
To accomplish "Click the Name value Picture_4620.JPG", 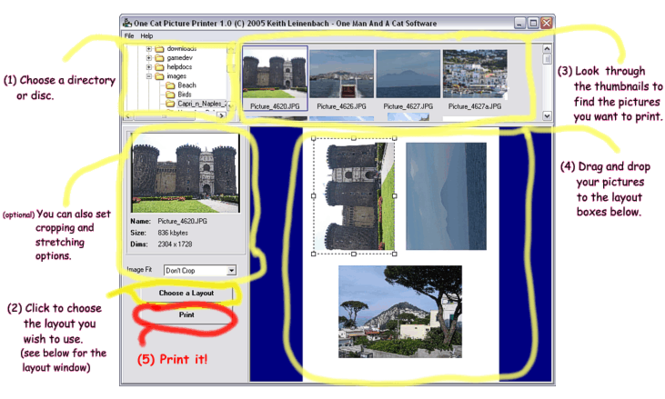I will tap(182, 221).
